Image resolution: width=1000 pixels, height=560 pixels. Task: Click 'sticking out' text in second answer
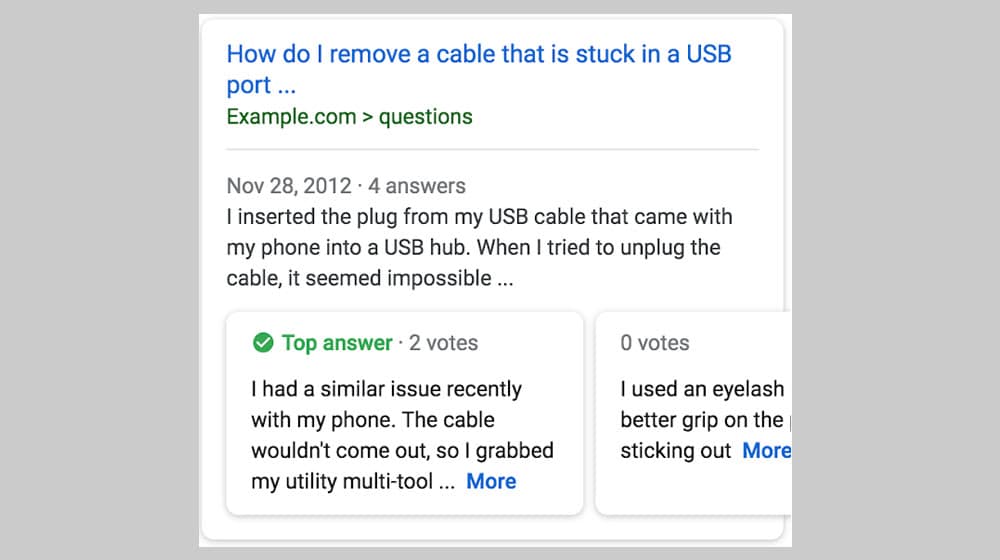click(x=675, y=451)
